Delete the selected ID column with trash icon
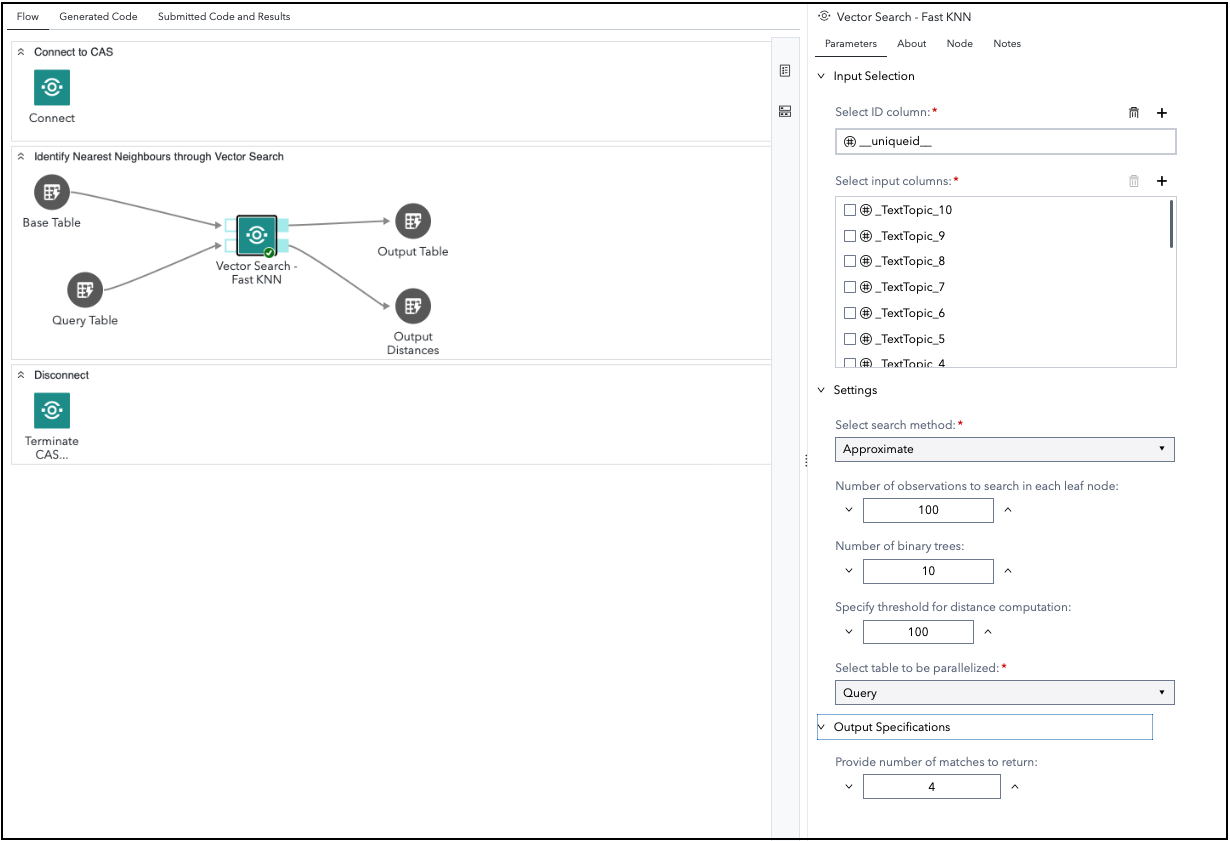Screen dimensions: 1230x841 [x=1134, y=113]
